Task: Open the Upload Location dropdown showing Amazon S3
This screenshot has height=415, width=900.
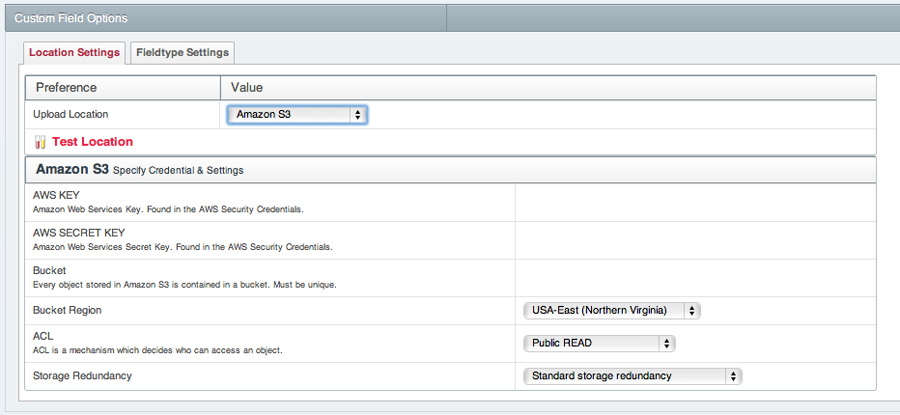Action: [x=297, y=114]
